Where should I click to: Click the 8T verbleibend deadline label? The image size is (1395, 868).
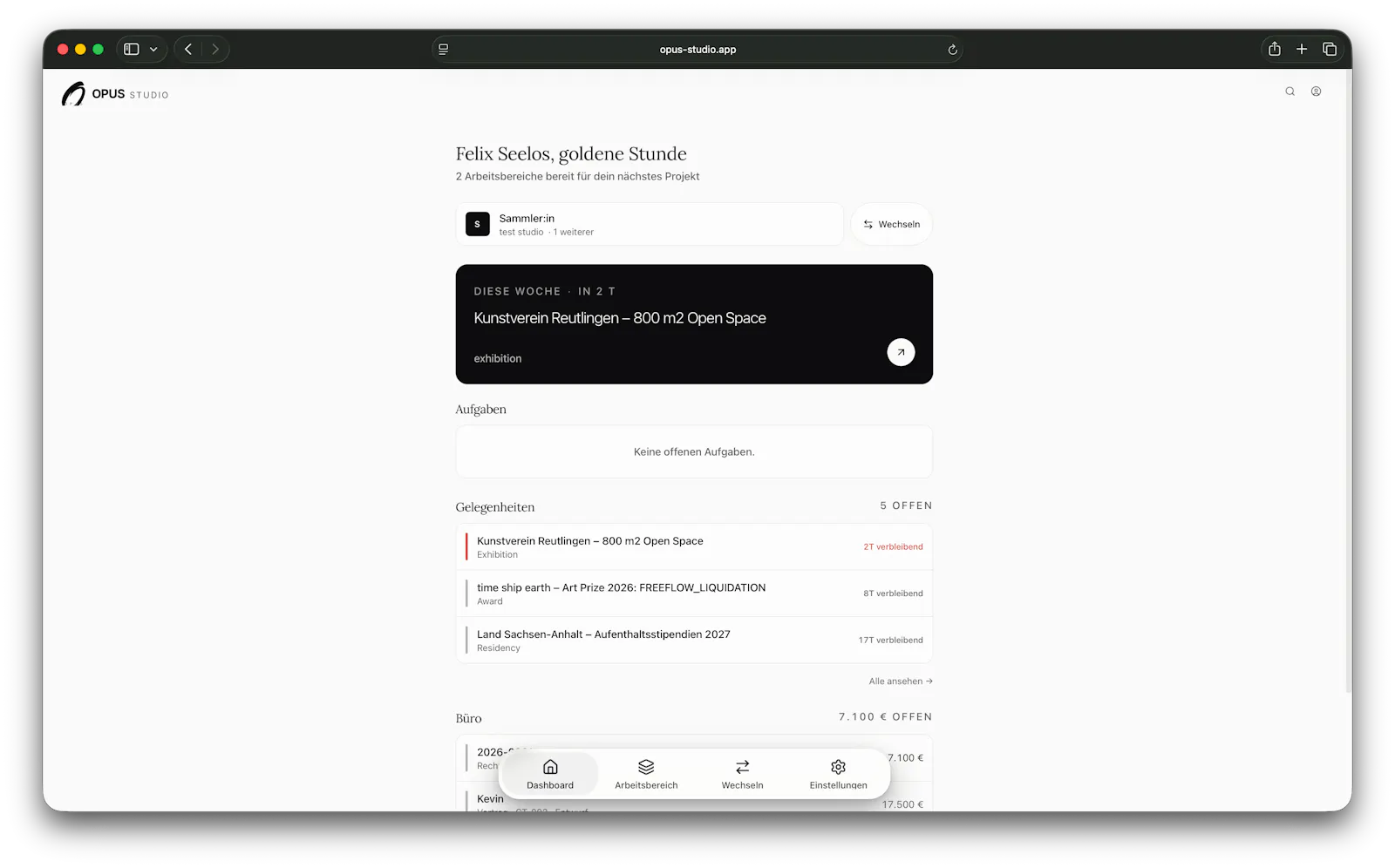pos(893,593)
